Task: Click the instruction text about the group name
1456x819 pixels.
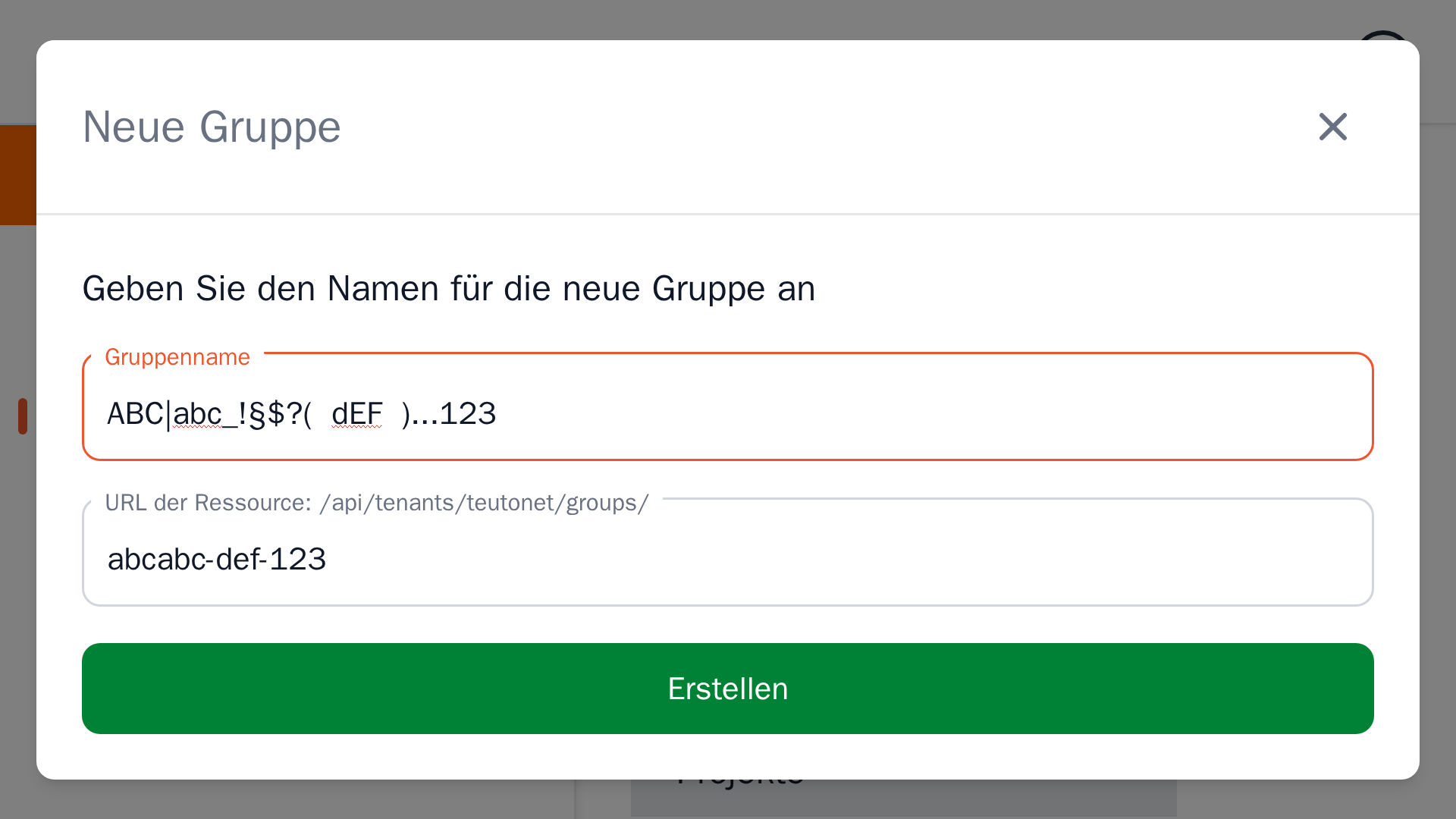Action: 448,289
